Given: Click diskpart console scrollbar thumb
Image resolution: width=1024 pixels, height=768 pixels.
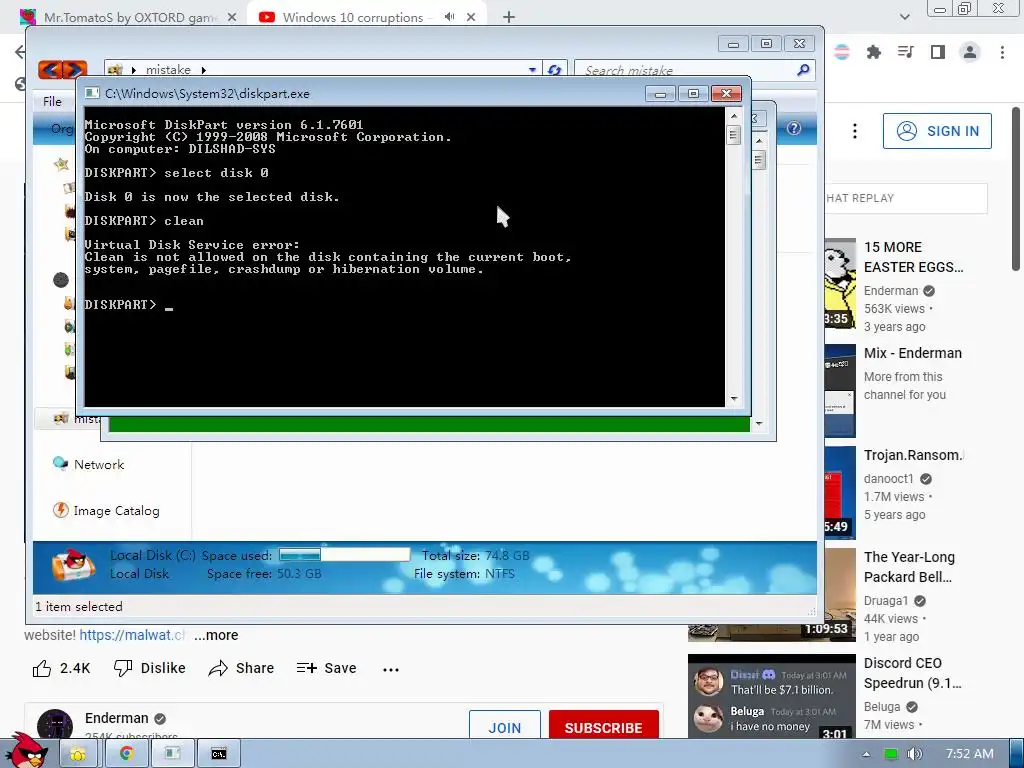Looking at the screenshot, I should (733, 135).
